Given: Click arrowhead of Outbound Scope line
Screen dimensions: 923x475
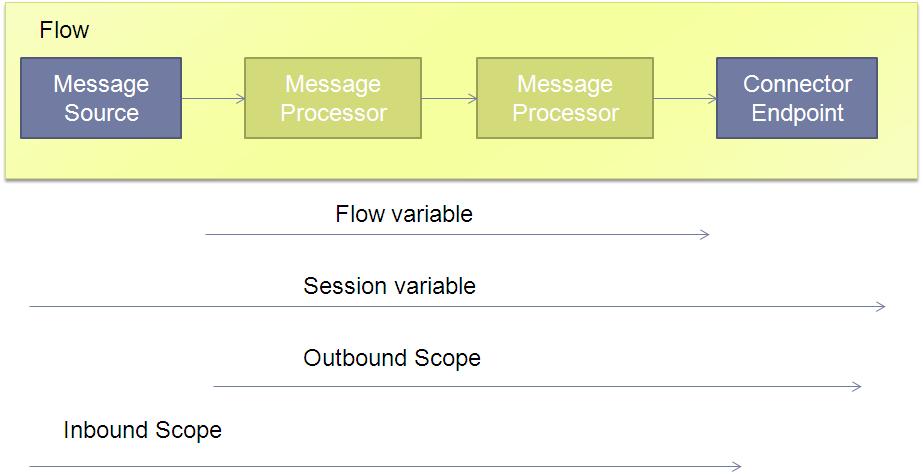Looking at the screenshot, I should [857, 387].
